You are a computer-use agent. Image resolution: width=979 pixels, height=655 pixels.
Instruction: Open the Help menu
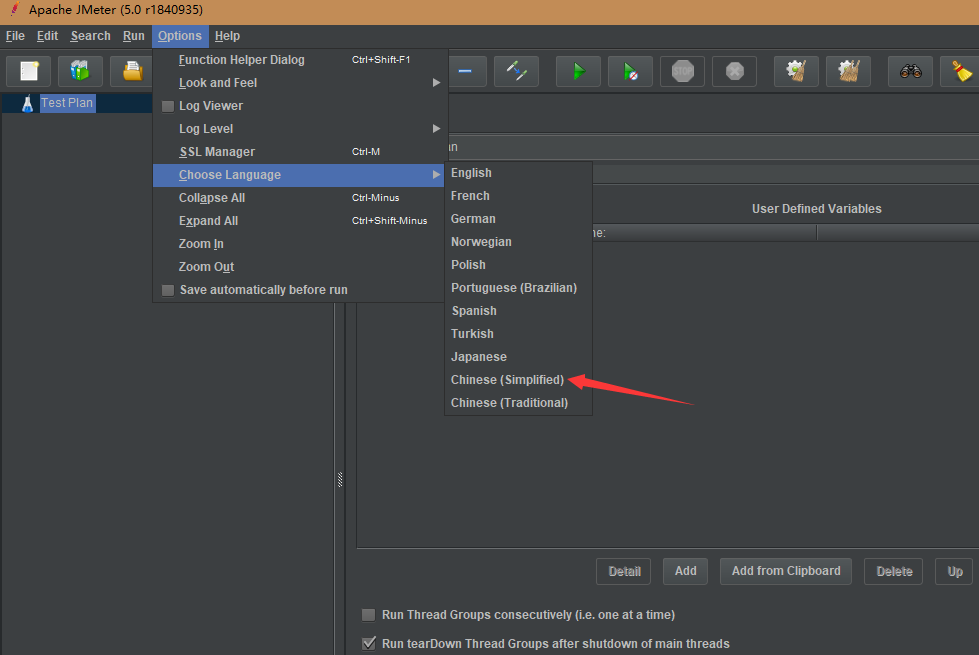coord(227,36)
